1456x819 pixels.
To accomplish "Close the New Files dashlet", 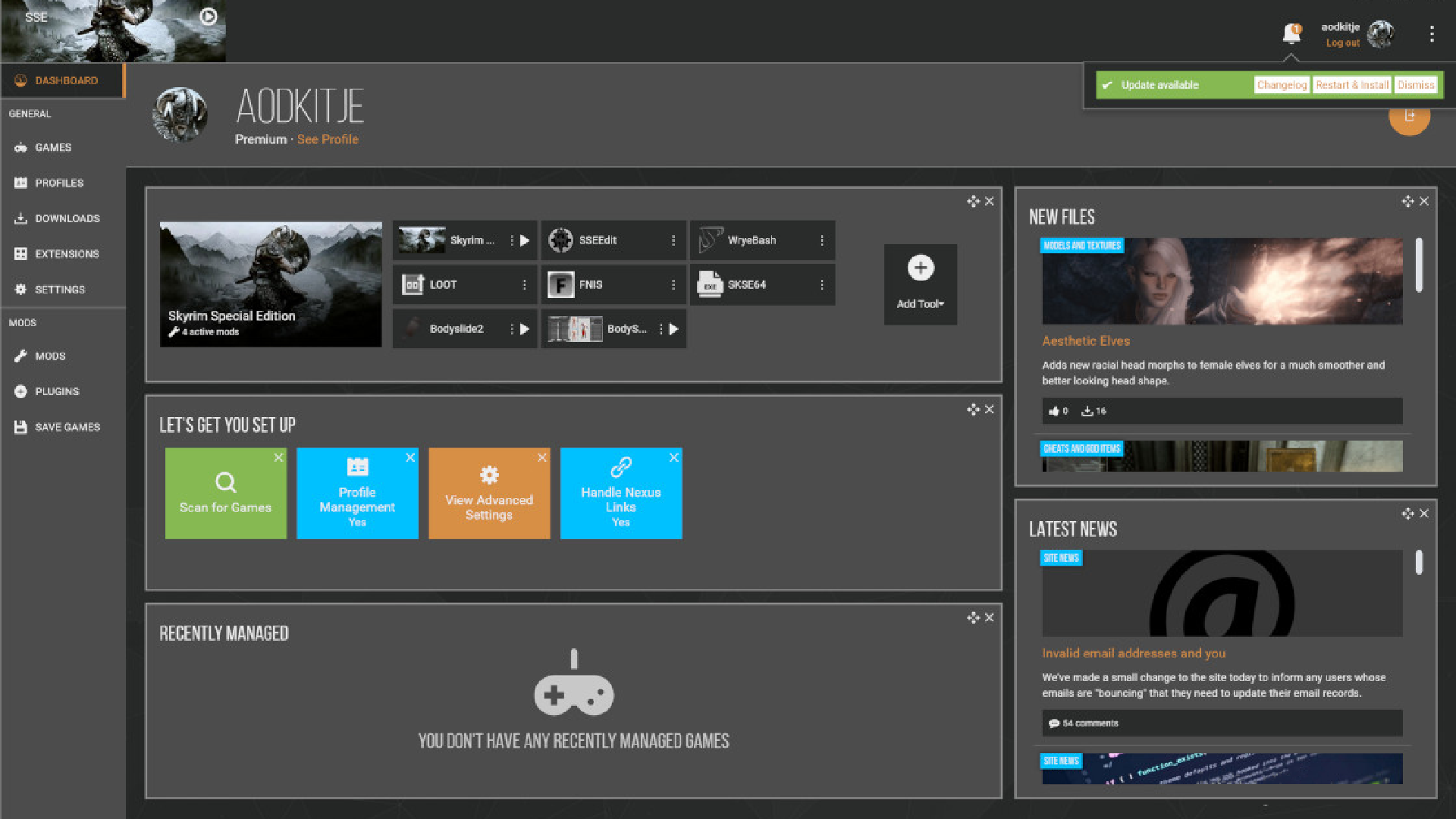I will pyautogui.click(x=1424, y=201).
